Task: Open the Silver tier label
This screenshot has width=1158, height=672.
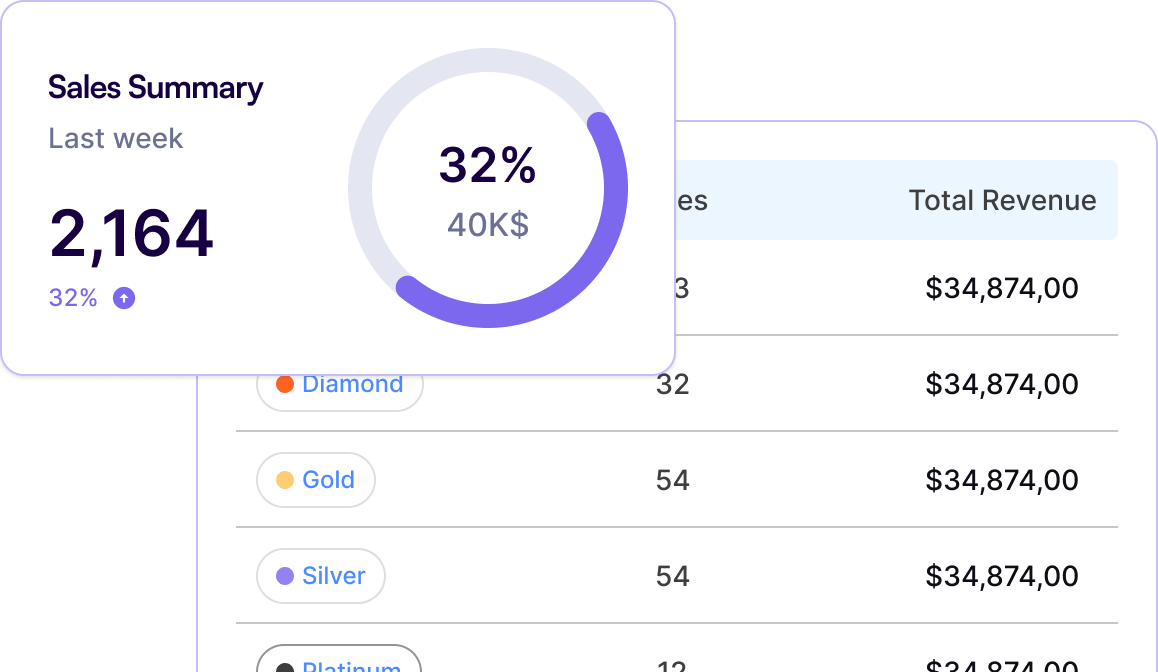Action: pos(333,576)
